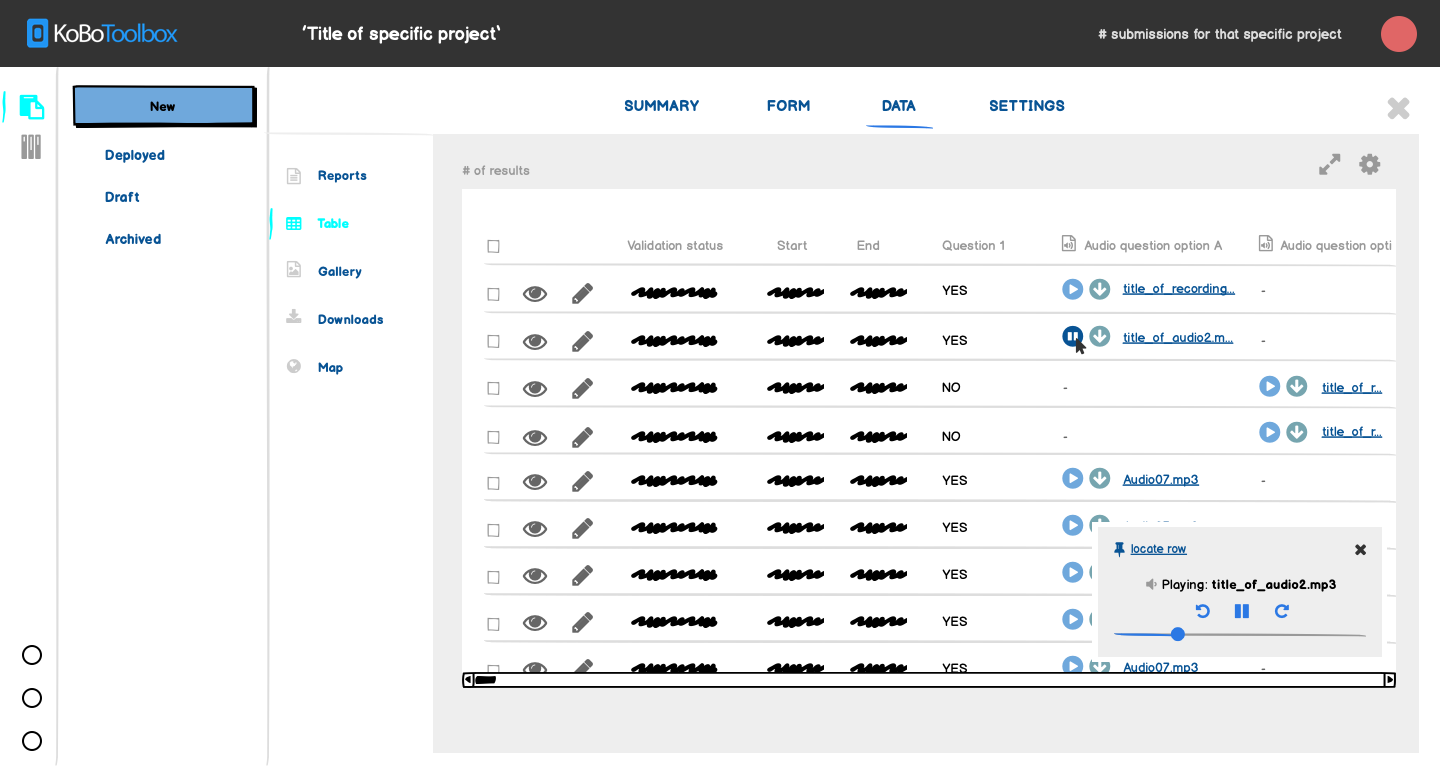Click the New project button
Screen dimensions: 1440x766
click(163, 106)
